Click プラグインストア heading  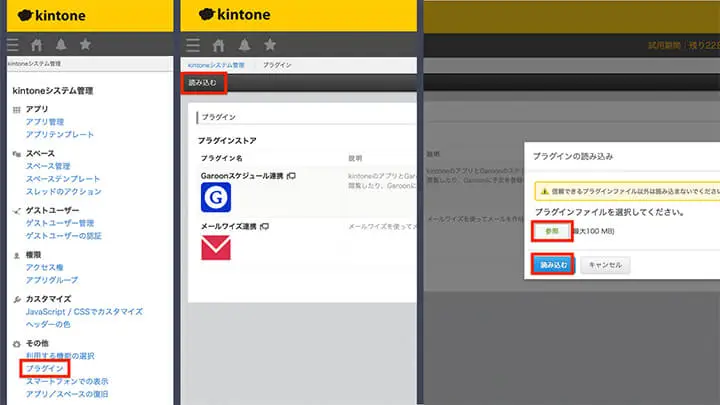pos(227,141)
